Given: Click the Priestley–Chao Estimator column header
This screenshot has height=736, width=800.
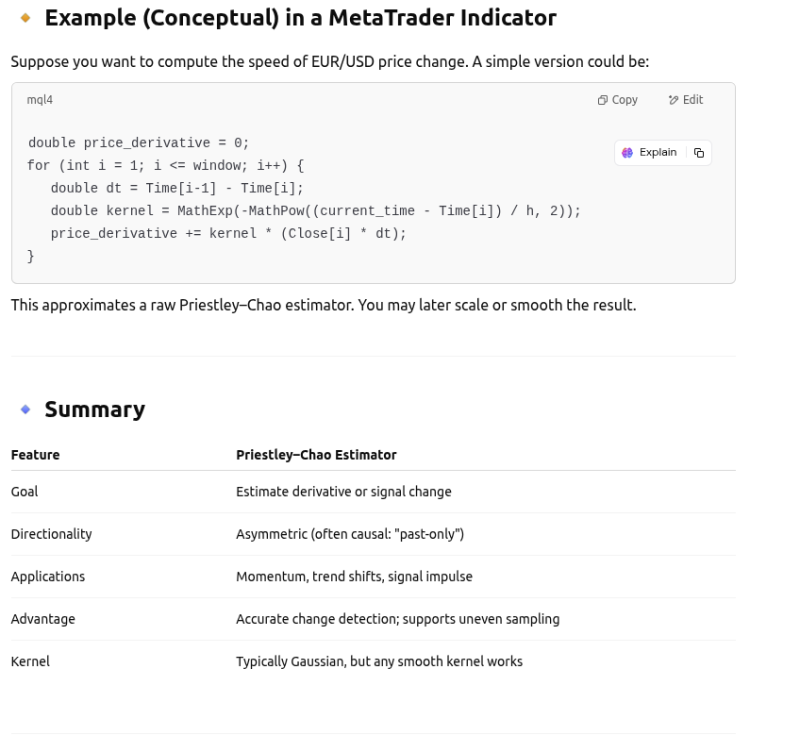Looking at the screenshot, I should (x=316, y=455).
